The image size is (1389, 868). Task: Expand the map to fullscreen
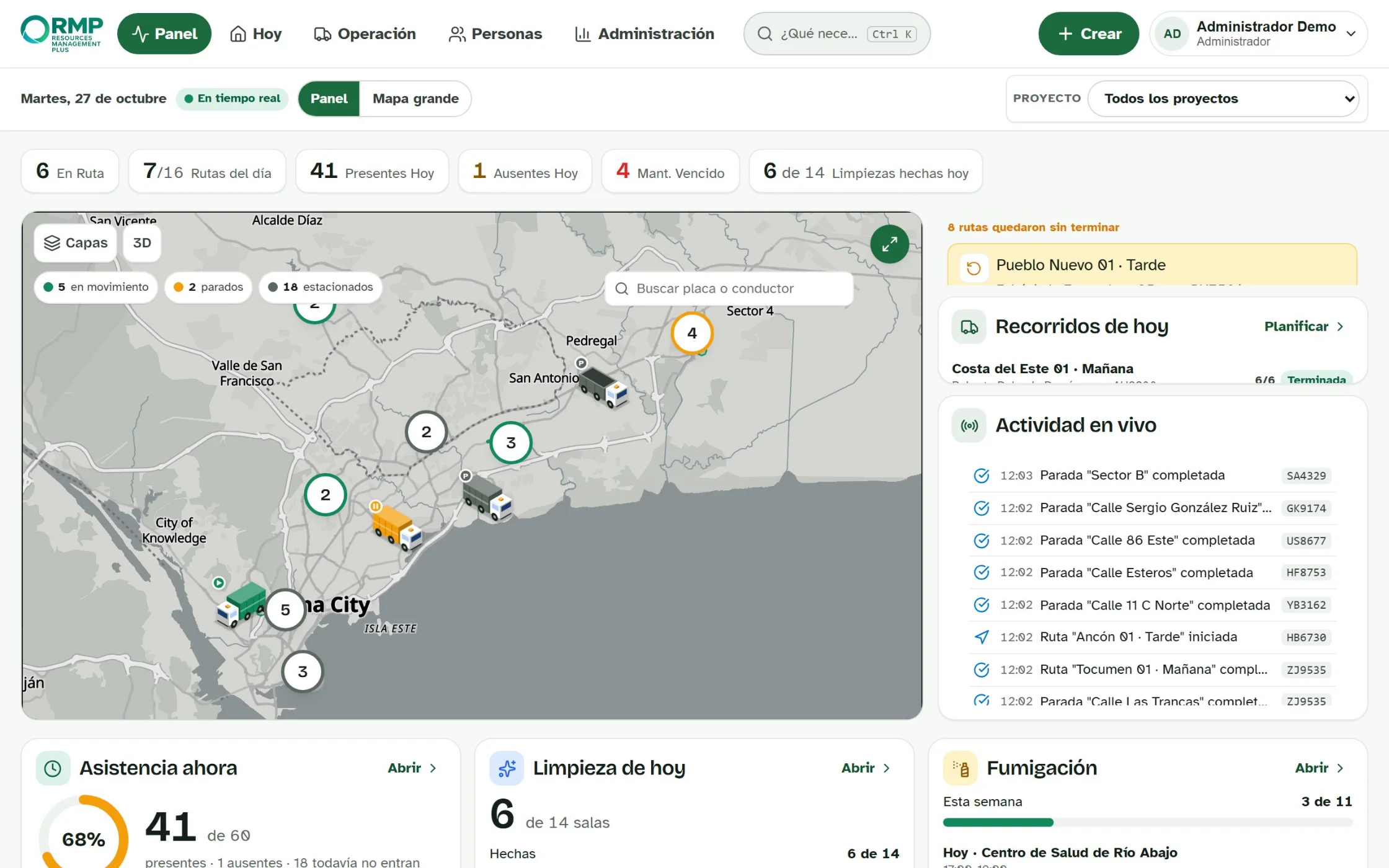tap(889, 244)
